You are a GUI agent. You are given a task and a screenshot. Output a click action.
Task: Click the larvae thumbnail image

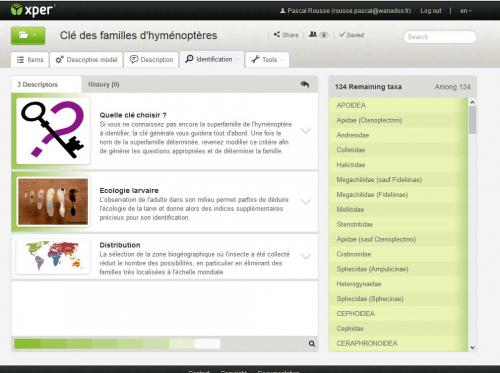pyautogui.click(x=53, y=202)
